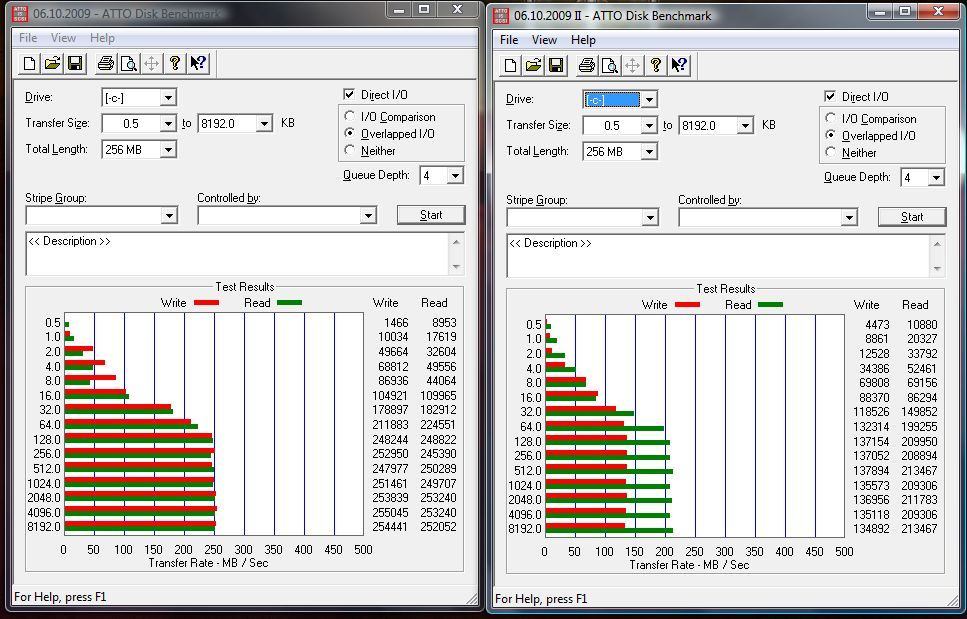Open Total Length dropdown in right window
The width and height of the screenshot is (967, 619).
[x=649, y=151]
